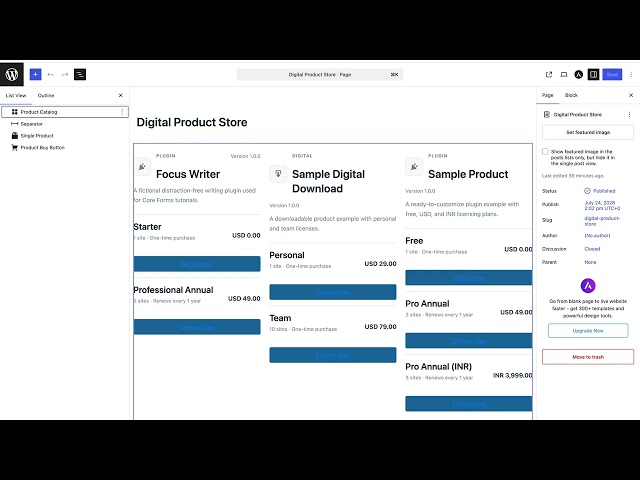The image size is (640, 480).
Task: Click the Team plan buy button
Action: coord(333,355)
